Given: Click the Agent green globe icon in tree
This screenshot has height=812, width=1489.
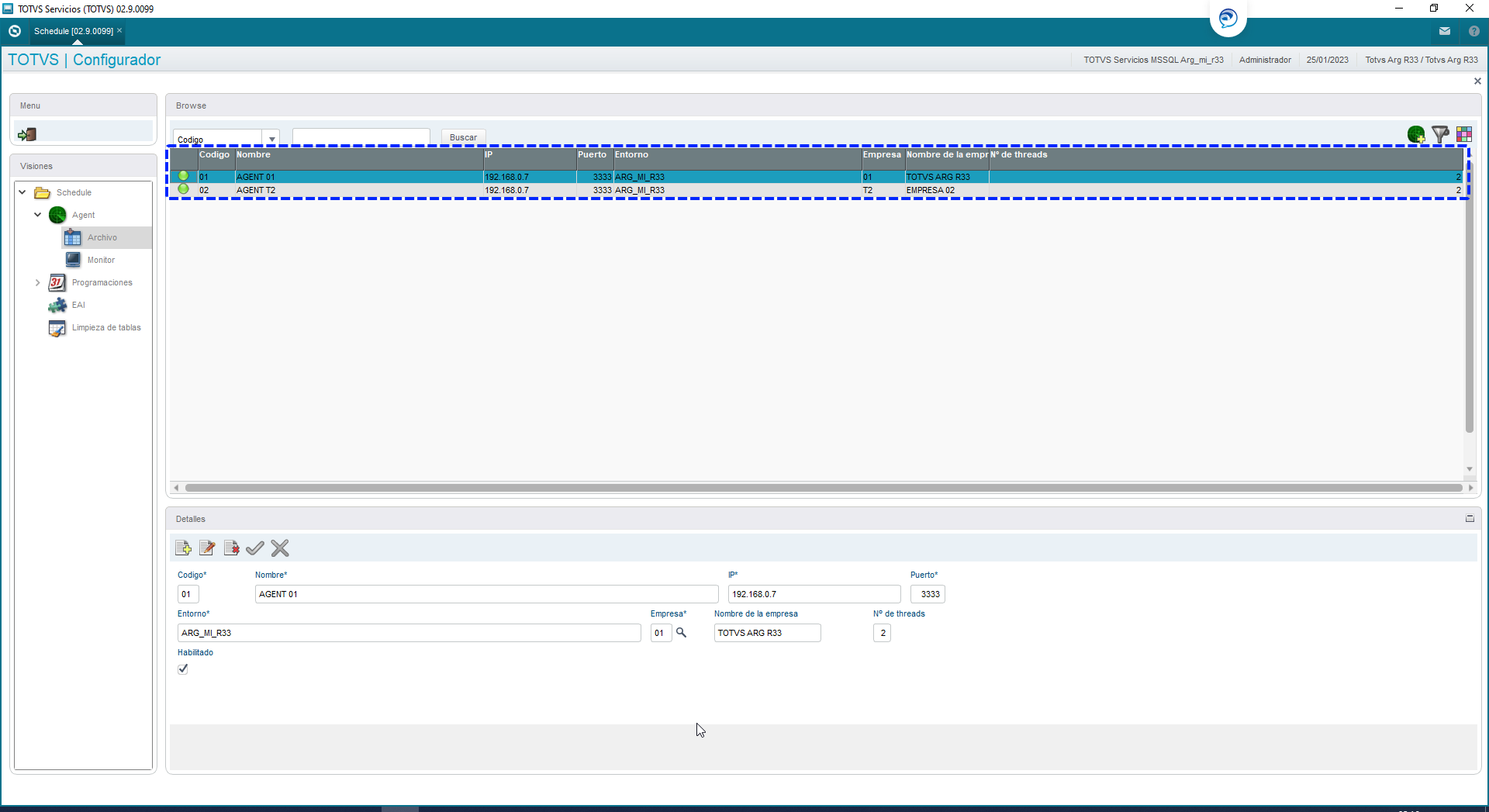Looking at the screenshot, I should (57, 215).
